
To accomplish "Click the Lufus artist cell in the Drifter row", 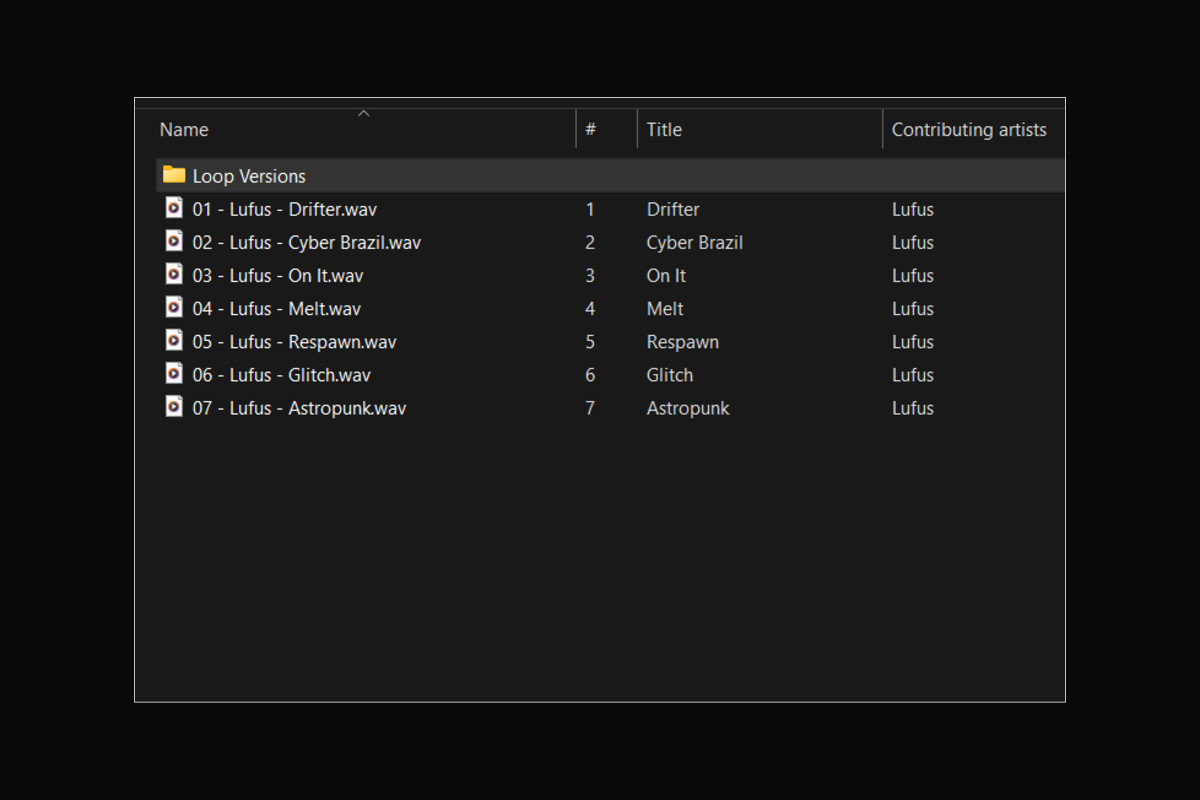I will (x=912, y=209).
